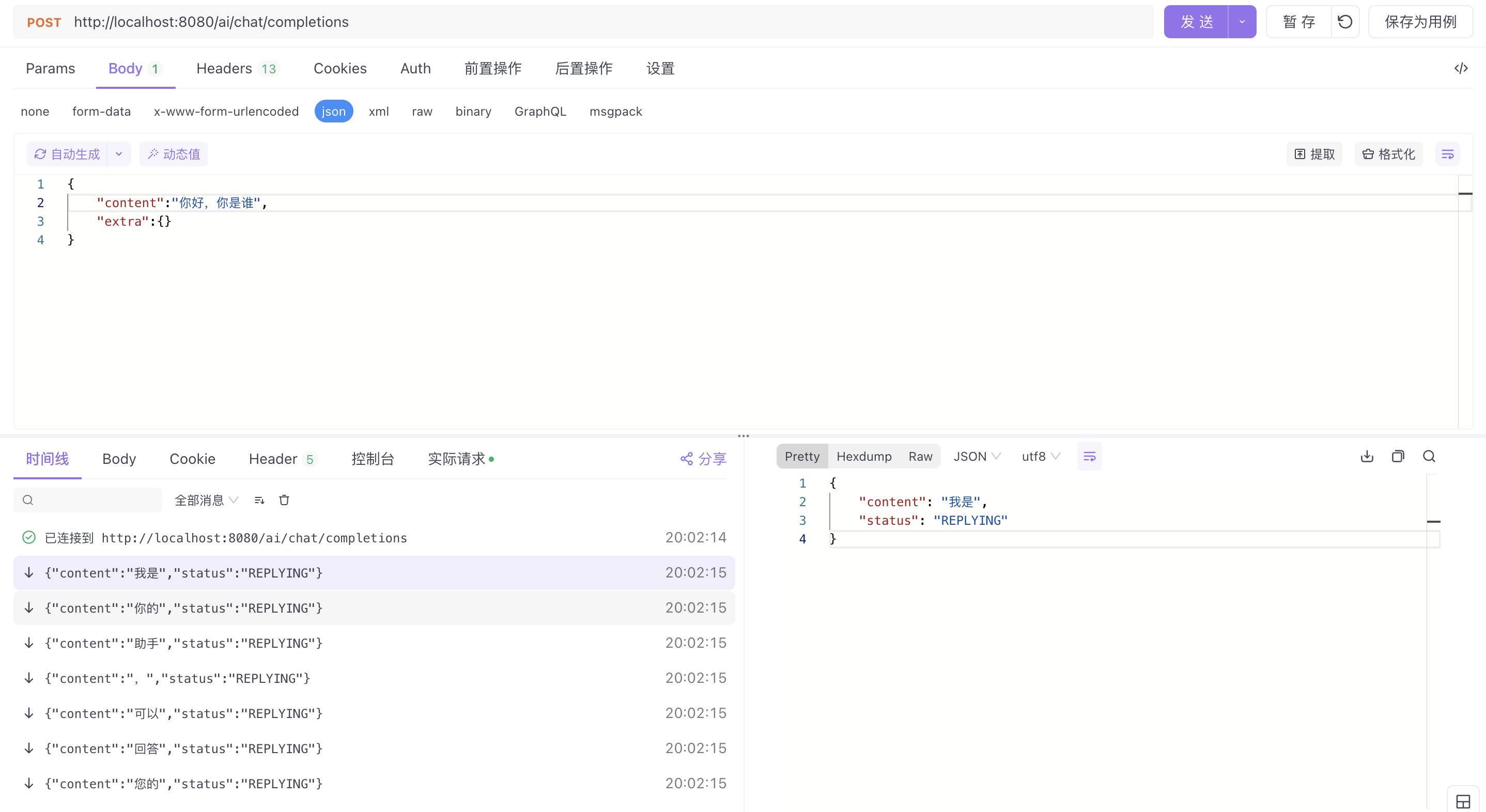This screenshot has width=1486, height=812.
Task: Toggle line wrap in the request editor
Action: [x=1448, y=153]
